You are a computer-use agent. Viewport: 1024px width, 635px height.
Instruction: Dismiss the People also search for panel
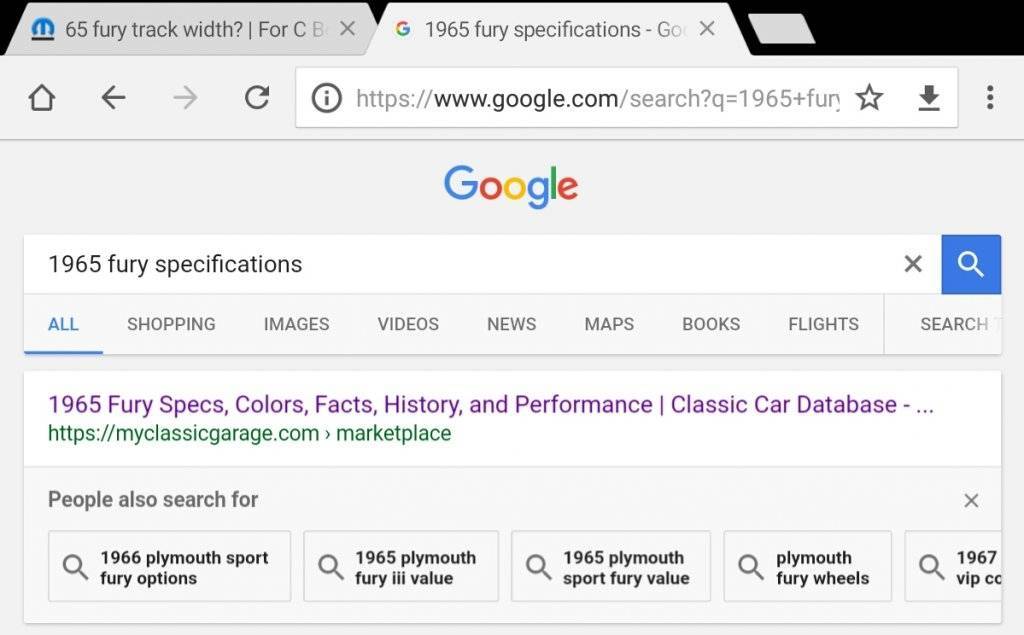pyautogui.click(x=971, y=500)
